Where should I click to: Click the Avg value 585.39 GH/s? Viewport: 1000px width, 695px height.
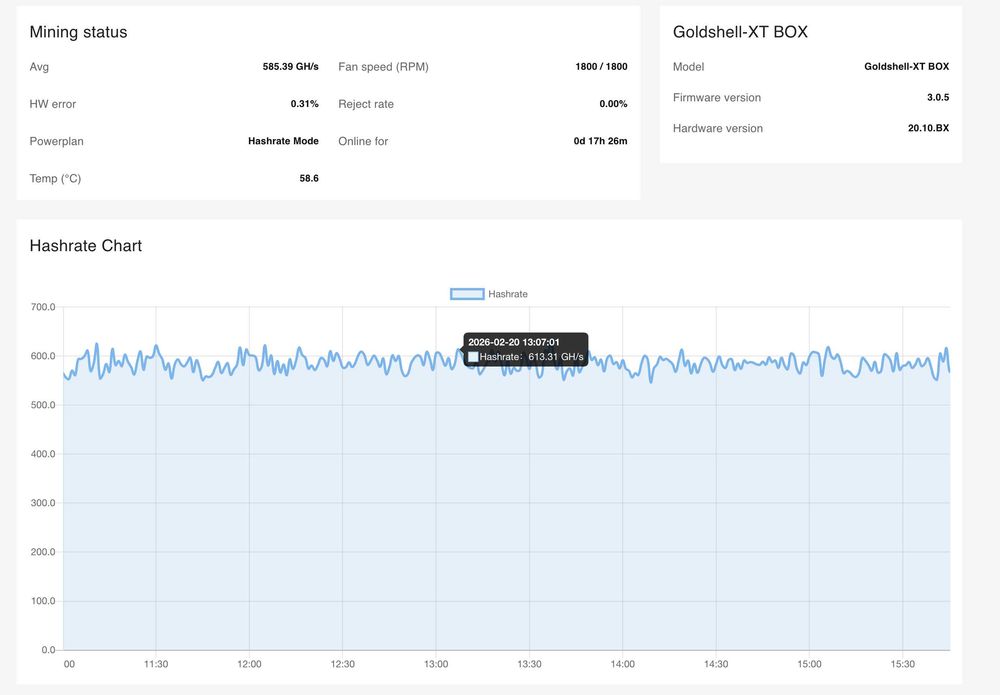290,66
